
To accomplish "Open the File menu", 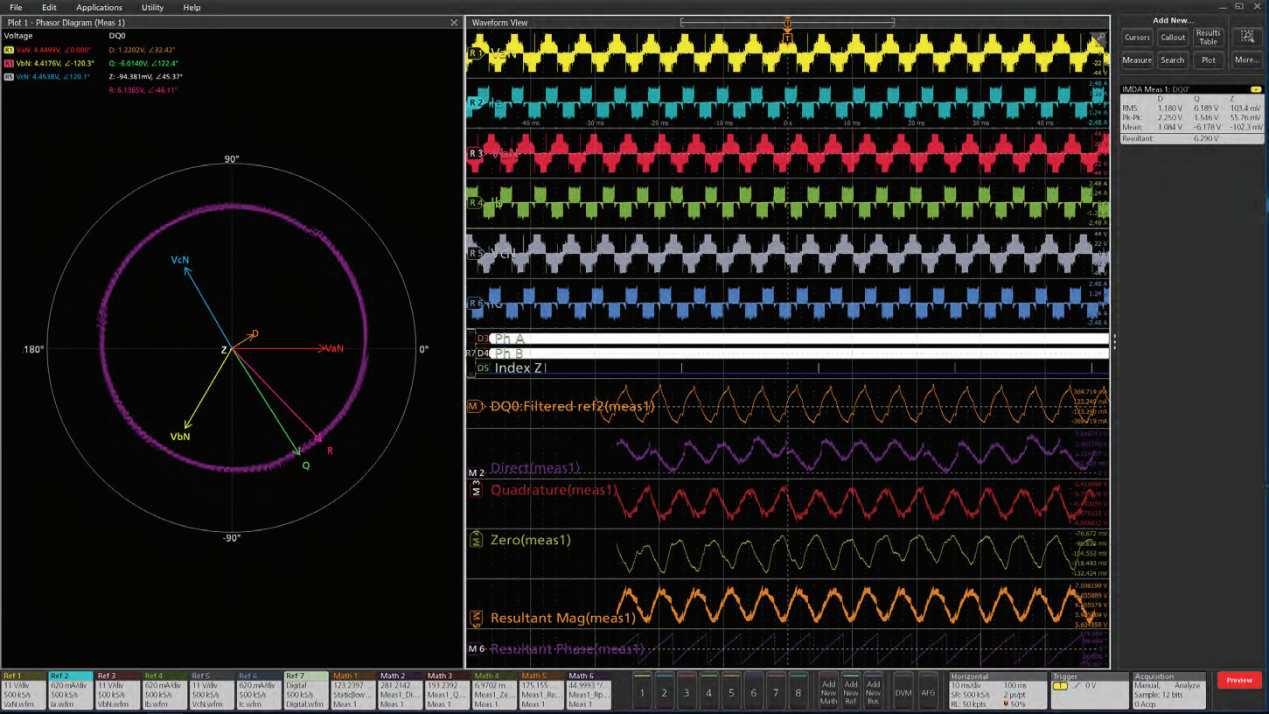I will pos(16,7).
